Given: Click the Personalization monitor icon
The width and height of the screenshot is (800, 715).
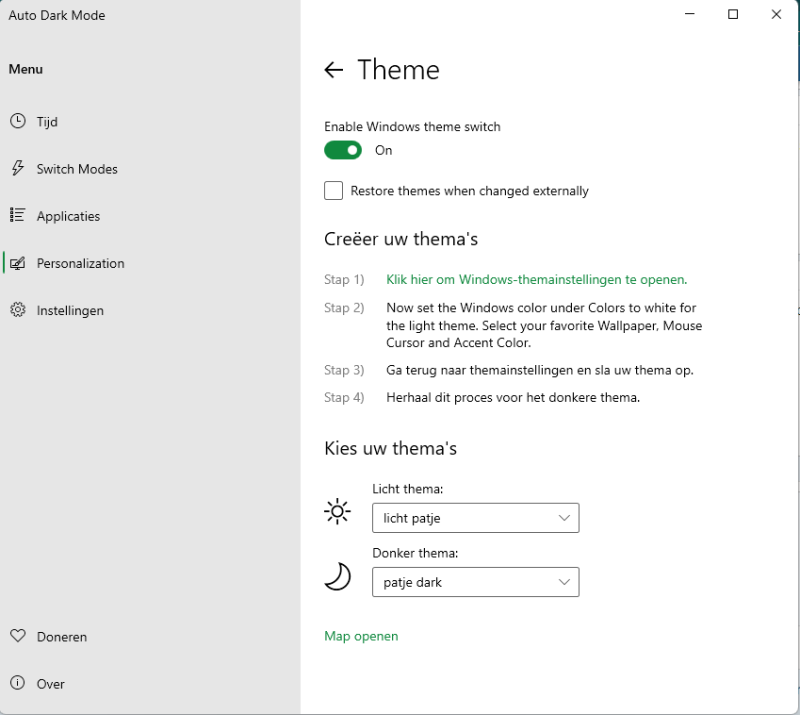Looking at the screenshot, I should (18, 263).
